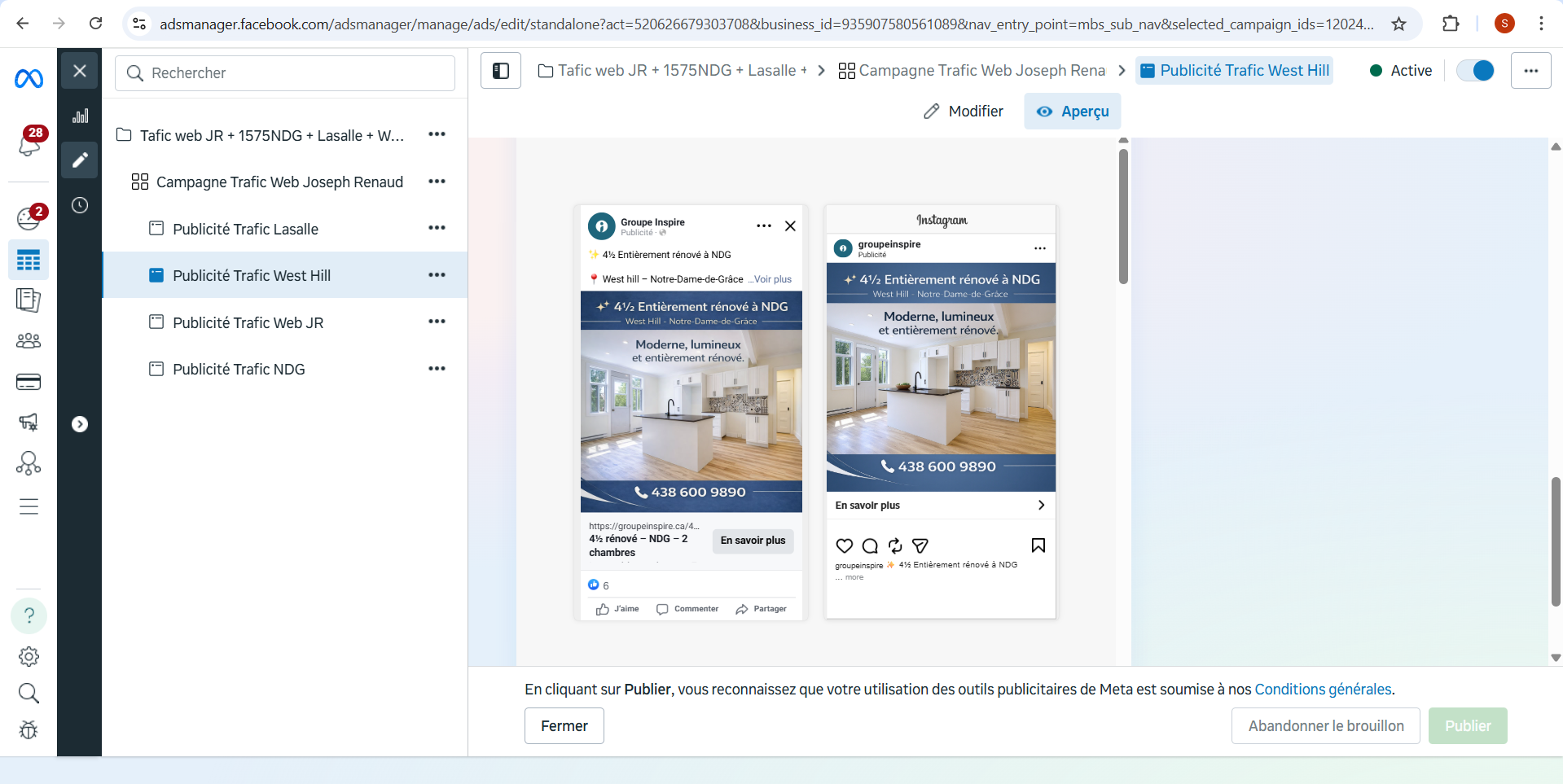Open options menu for Publicité Trafic NDG
Viewport: 1563px width, 784px height.
point(437,369)
